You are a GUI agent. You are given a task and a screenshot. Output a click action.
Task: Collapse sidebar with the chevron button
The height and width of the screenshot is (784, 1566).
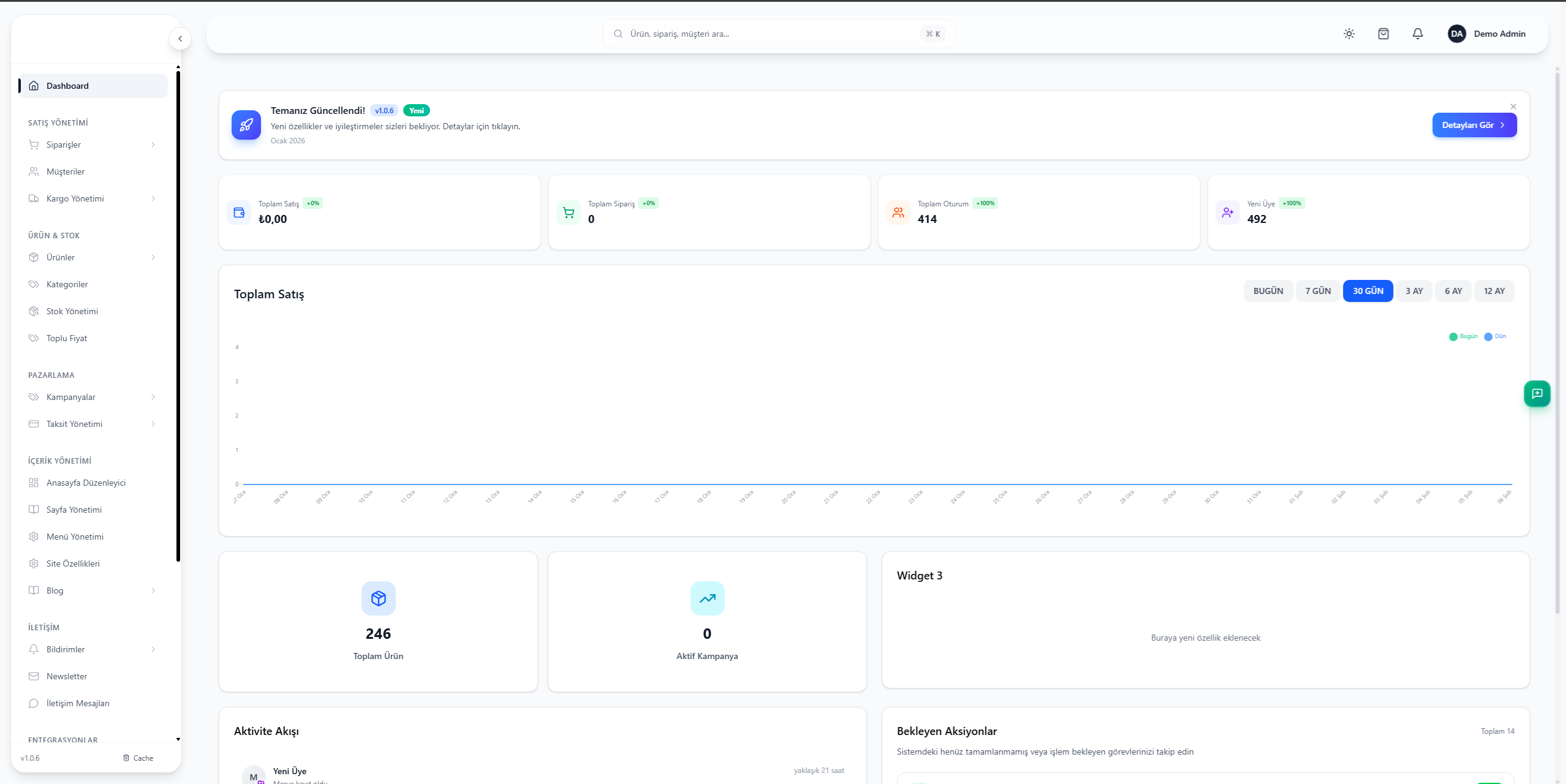coord(180,39)
